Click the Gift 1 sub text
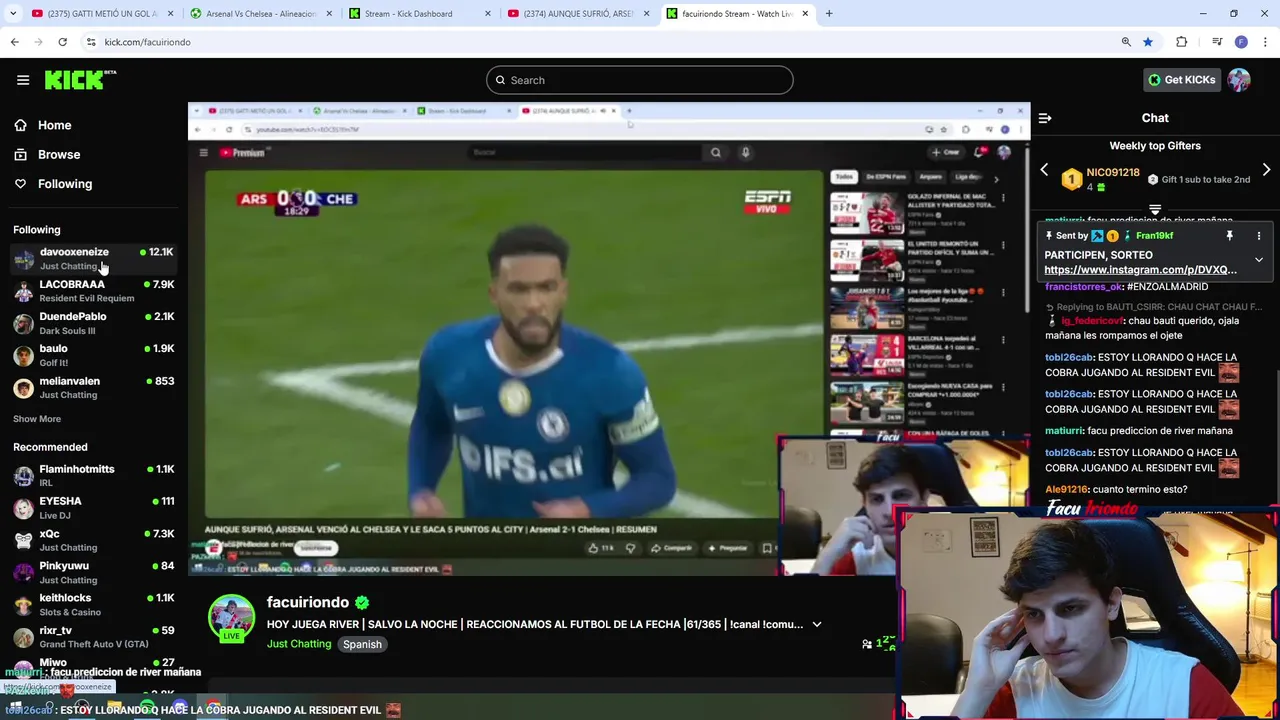1280x720 pixels. [1205, 179]
